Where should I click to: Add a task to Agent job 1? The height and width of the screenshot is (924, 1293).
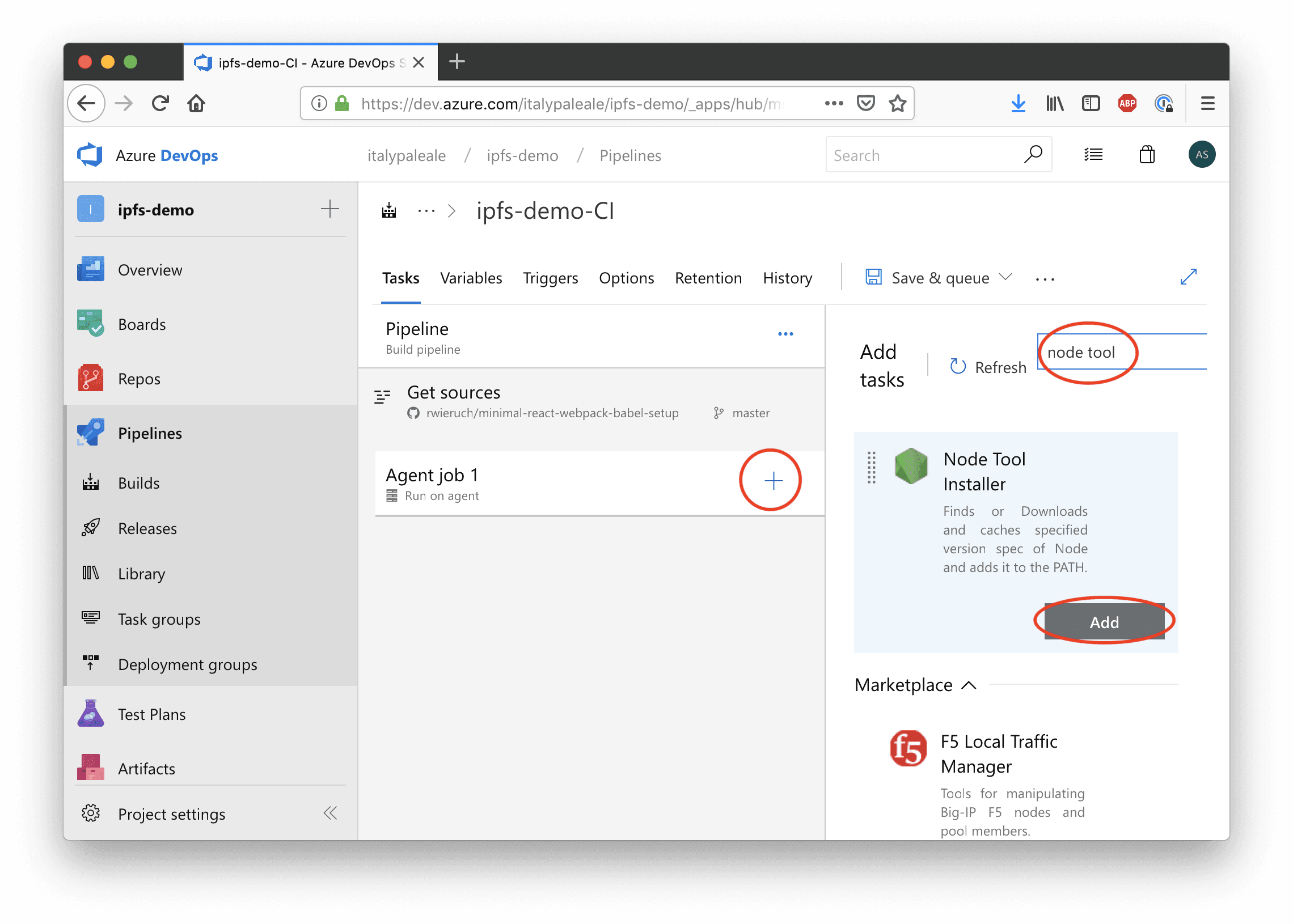(x=773, y=481)
